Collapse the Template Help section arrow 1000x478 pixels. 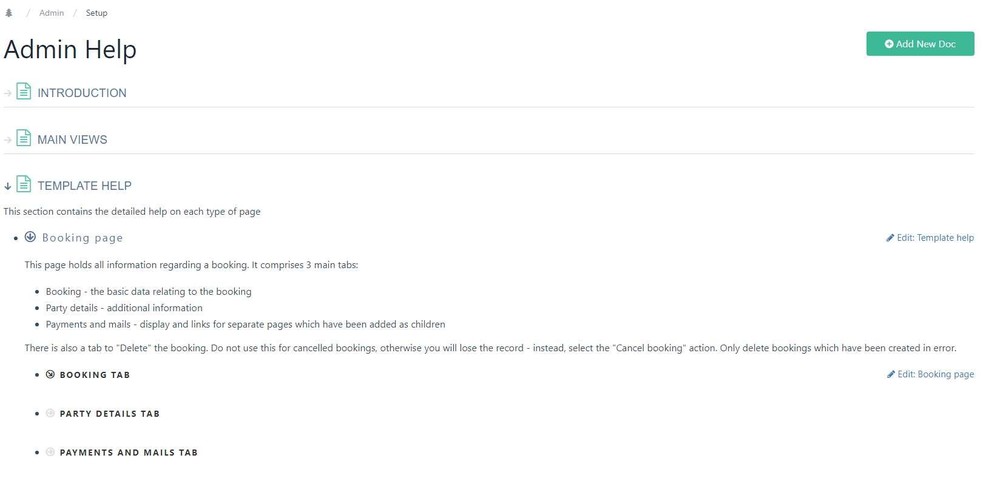(8, 186)
